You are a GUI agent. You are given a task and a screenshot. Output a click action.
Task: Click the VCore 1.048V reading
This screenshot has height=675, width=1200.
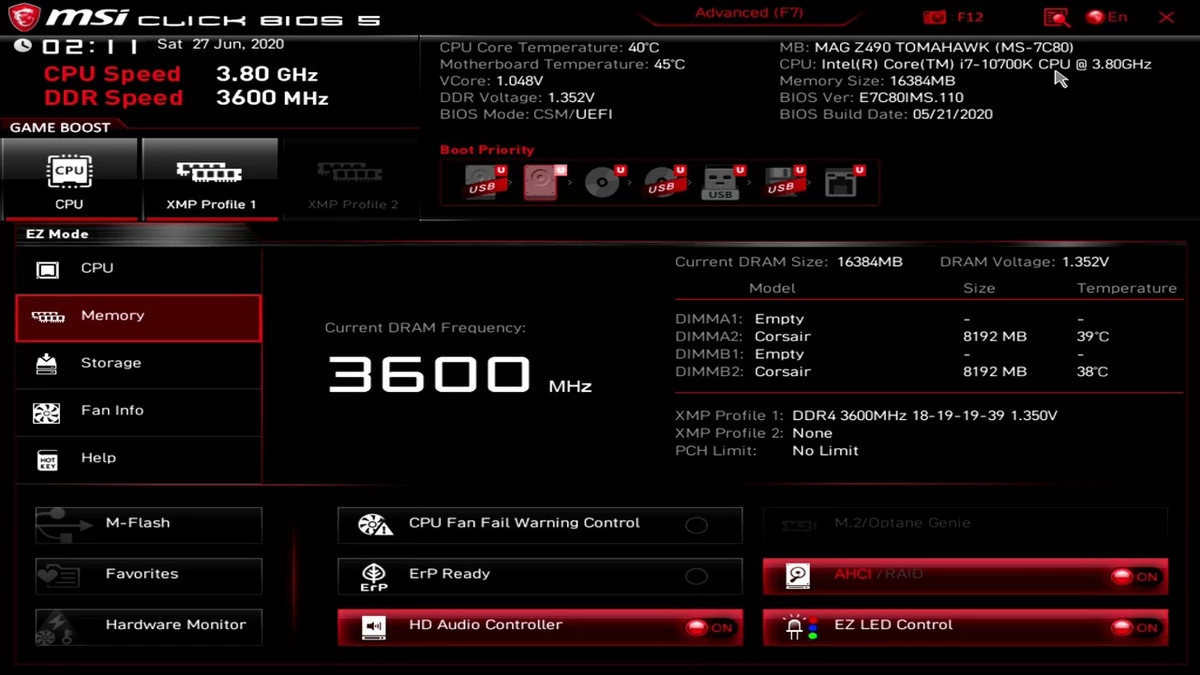click(491, 81)
